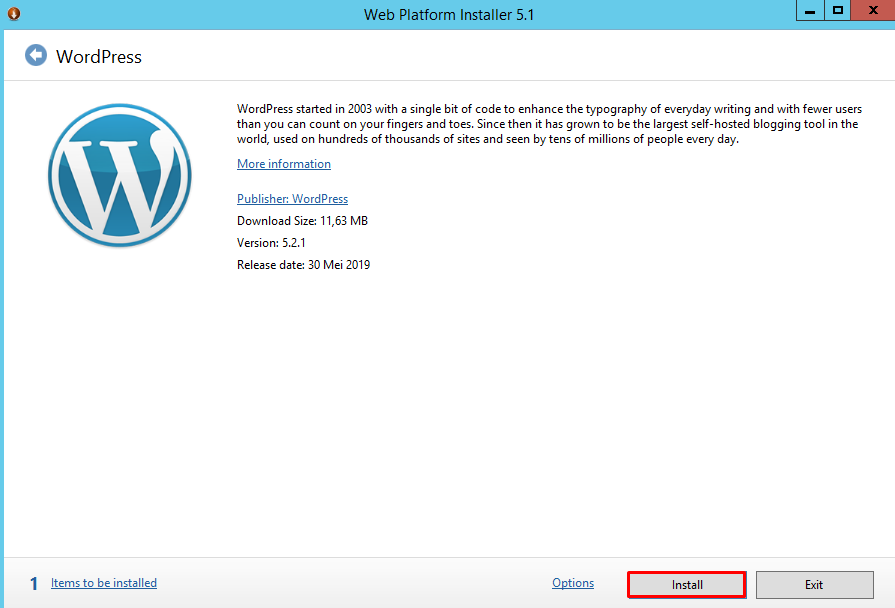895x608 pixels.
Task: Click the Version: 5.2.1 text
Action: [271, 243]
